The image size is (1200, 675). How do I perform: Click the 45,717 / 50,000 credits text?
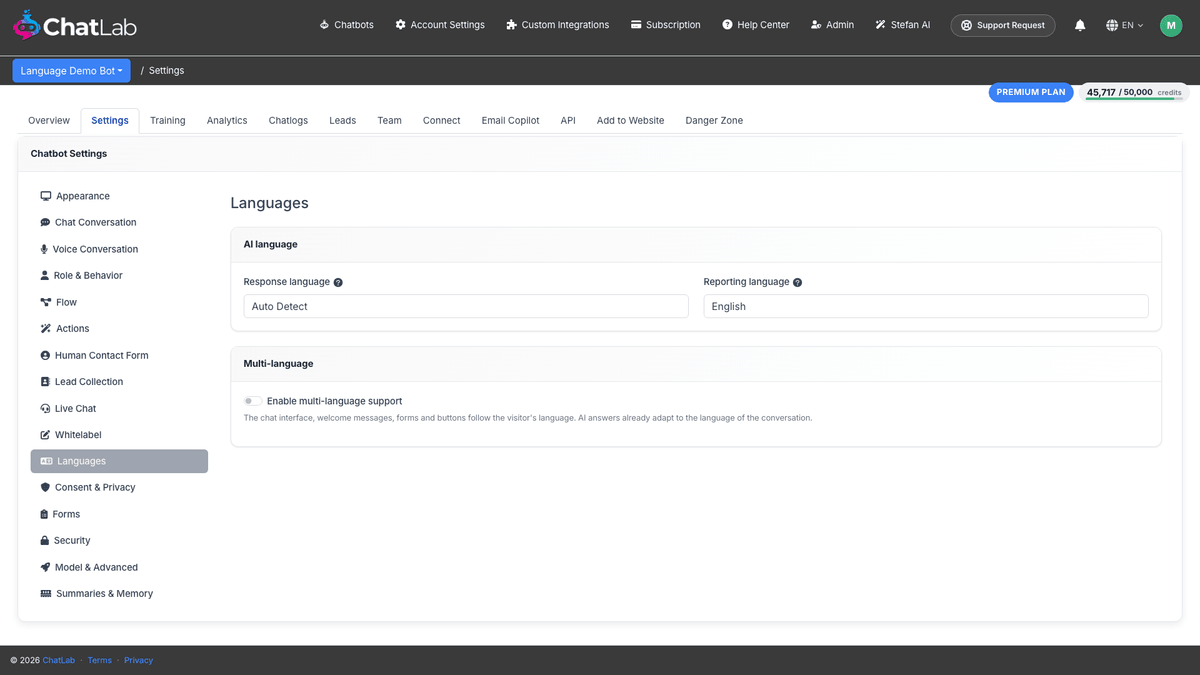(1134, 92)
